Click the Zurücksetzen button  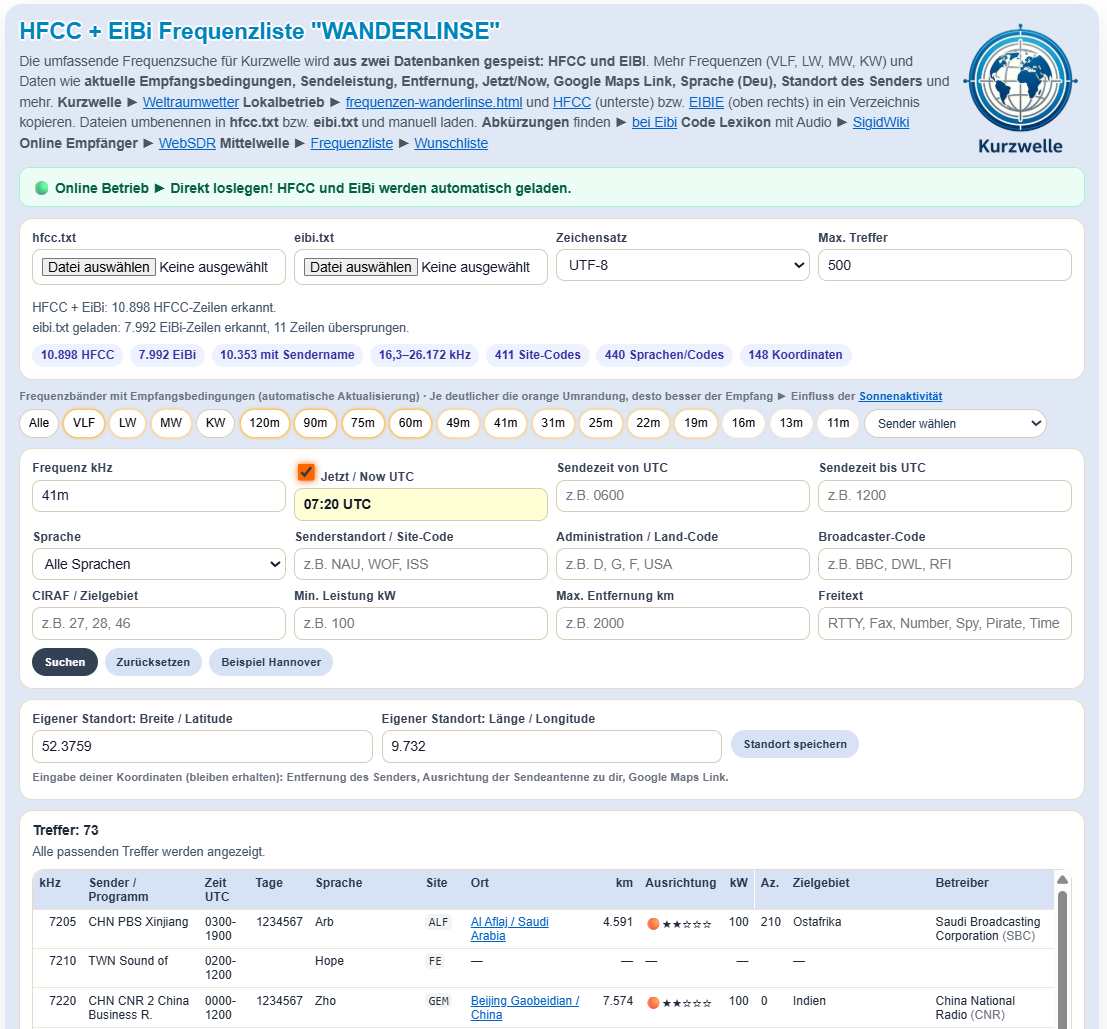click(x=153, y=662)
